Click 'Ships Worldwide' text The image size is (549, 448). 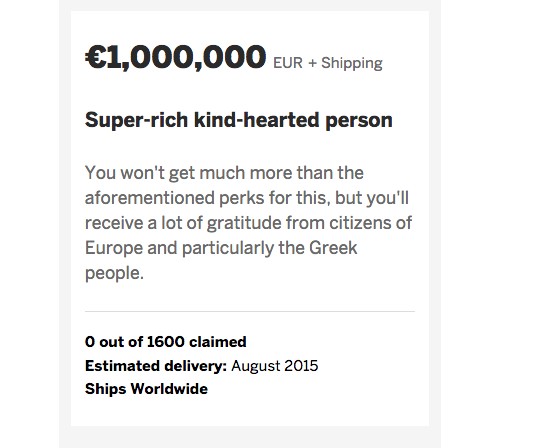[x=146, y=389]
